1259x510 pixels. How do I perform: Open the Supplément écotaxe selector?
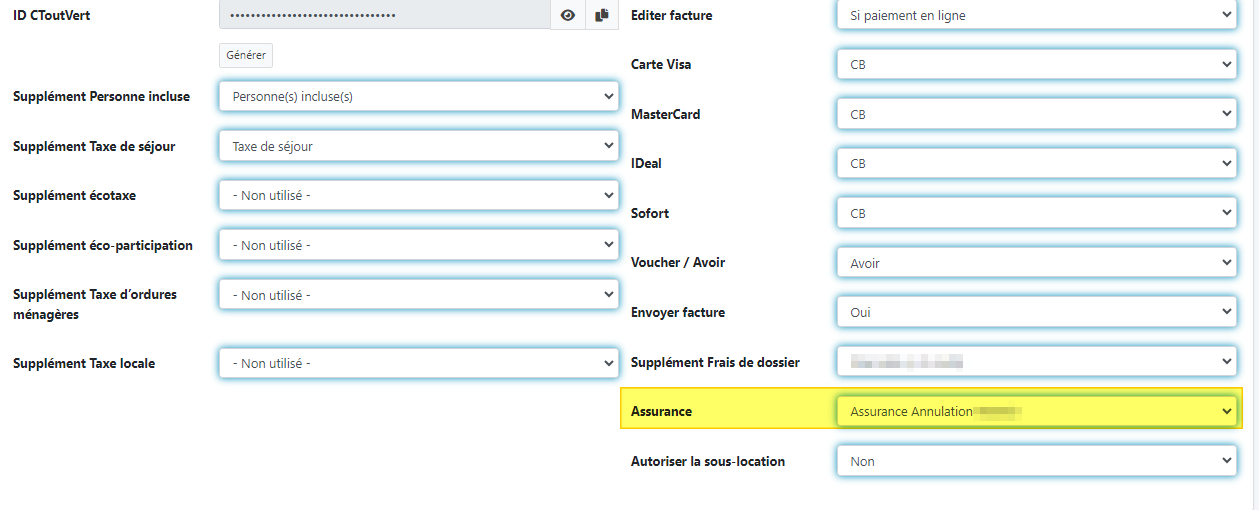(x=418, y=196)
